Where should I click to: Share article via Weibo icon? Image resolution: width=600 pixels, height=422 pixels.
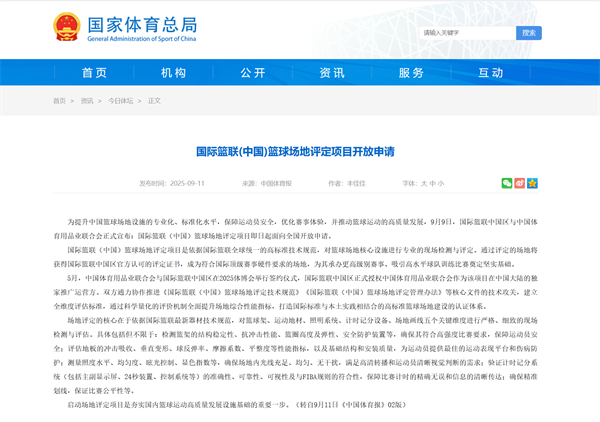[520, 184]
